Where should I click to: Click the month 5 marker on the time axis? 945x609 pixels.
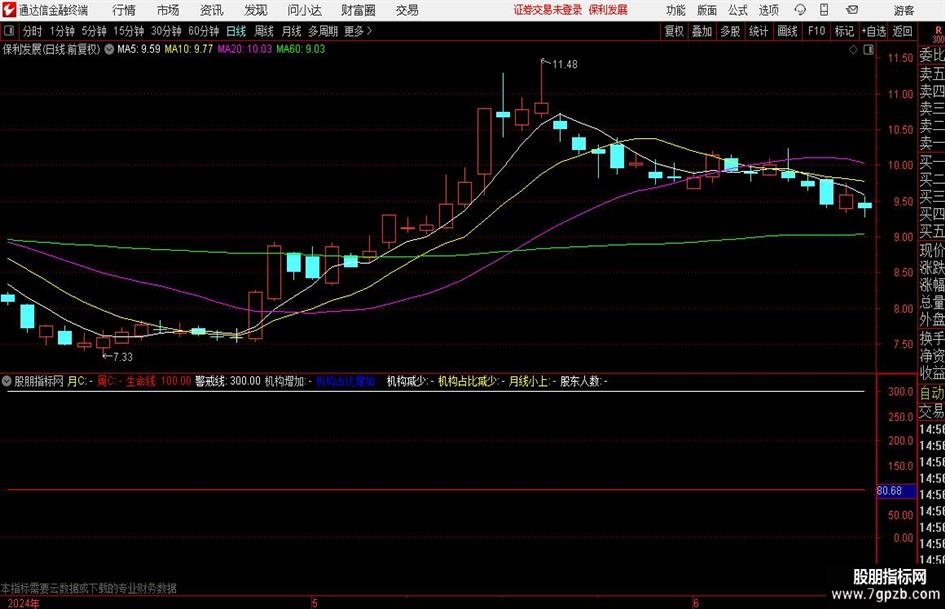coord(315,603)
